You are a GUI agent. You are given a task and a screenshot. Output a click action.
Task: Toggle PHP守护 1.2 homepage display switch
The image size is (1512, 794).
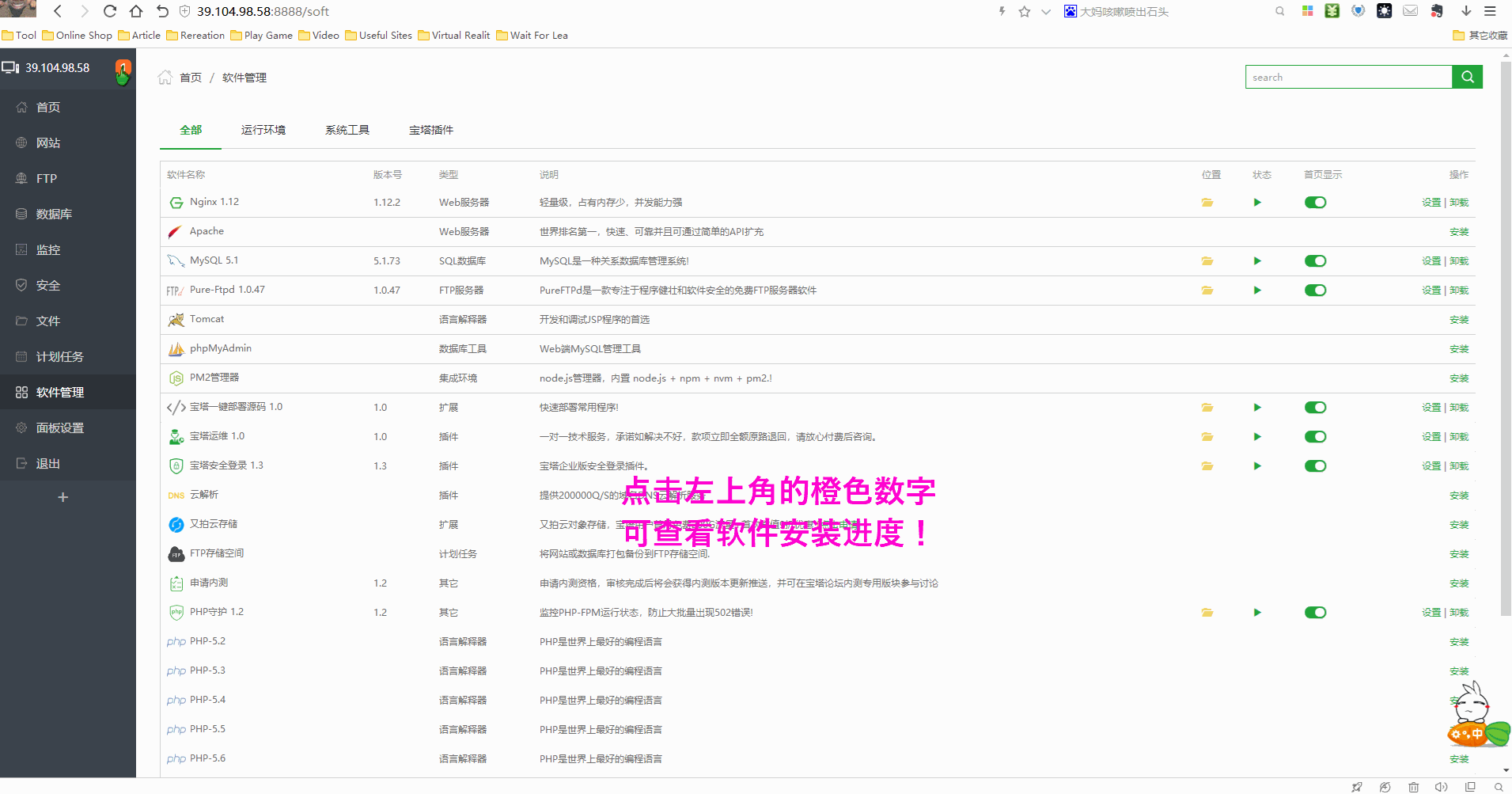(x=1316, y=613)
